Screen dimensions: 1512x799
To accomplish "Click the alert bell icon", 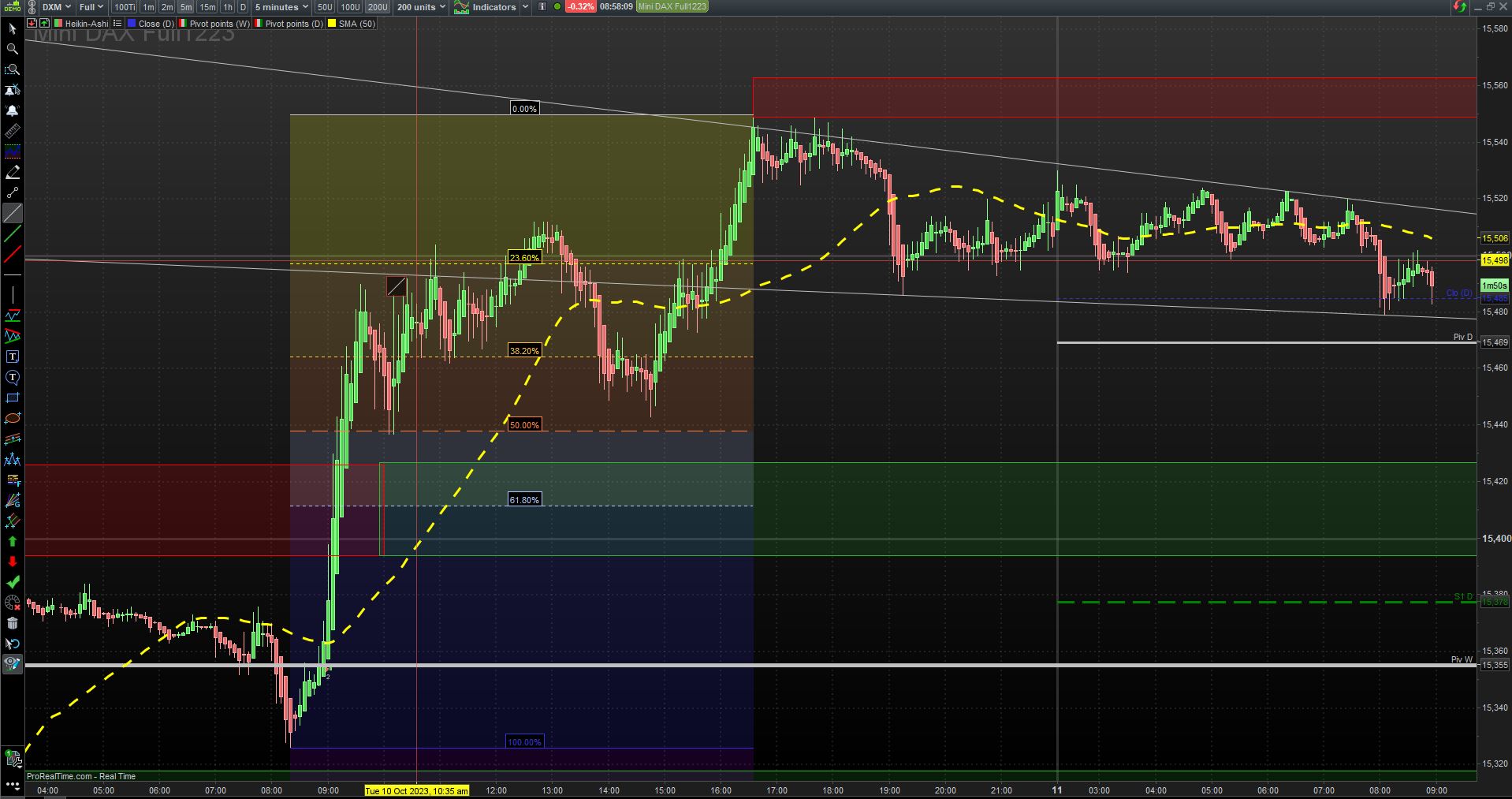I will (12, 110).
